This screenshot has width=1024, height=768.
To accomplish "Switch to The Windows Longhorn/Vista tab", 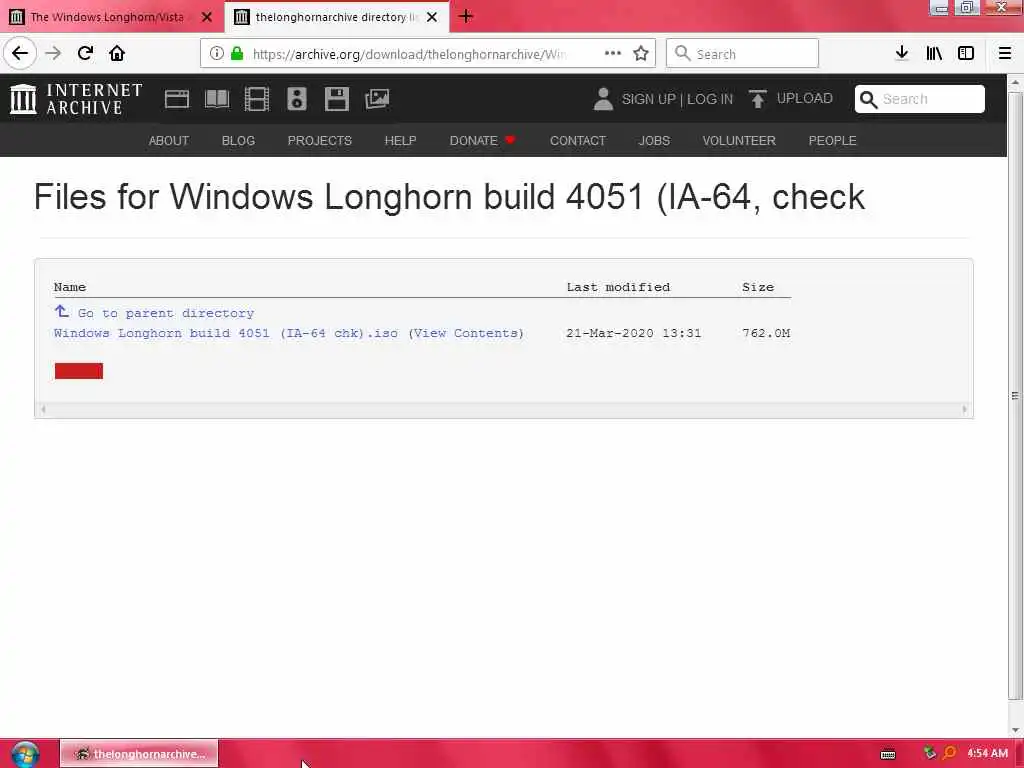I will 106,17.
